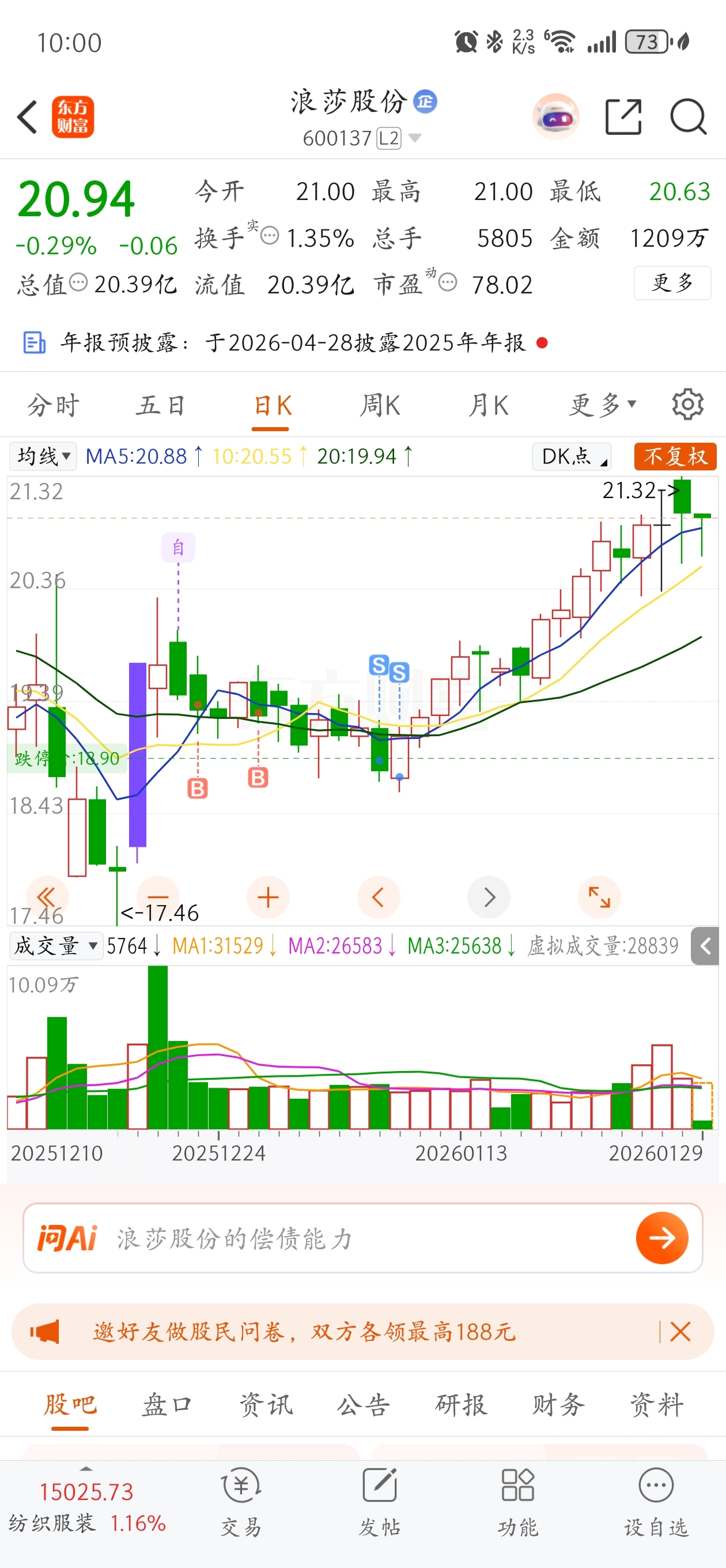Select the 日K chart tab
This screenshot has height=1568, width=726.
coord(271,405)
